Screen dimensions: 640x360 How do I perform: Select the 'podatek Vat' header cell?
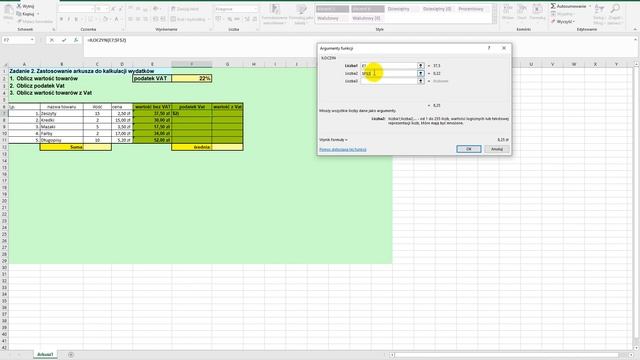(x=191, y=107)
